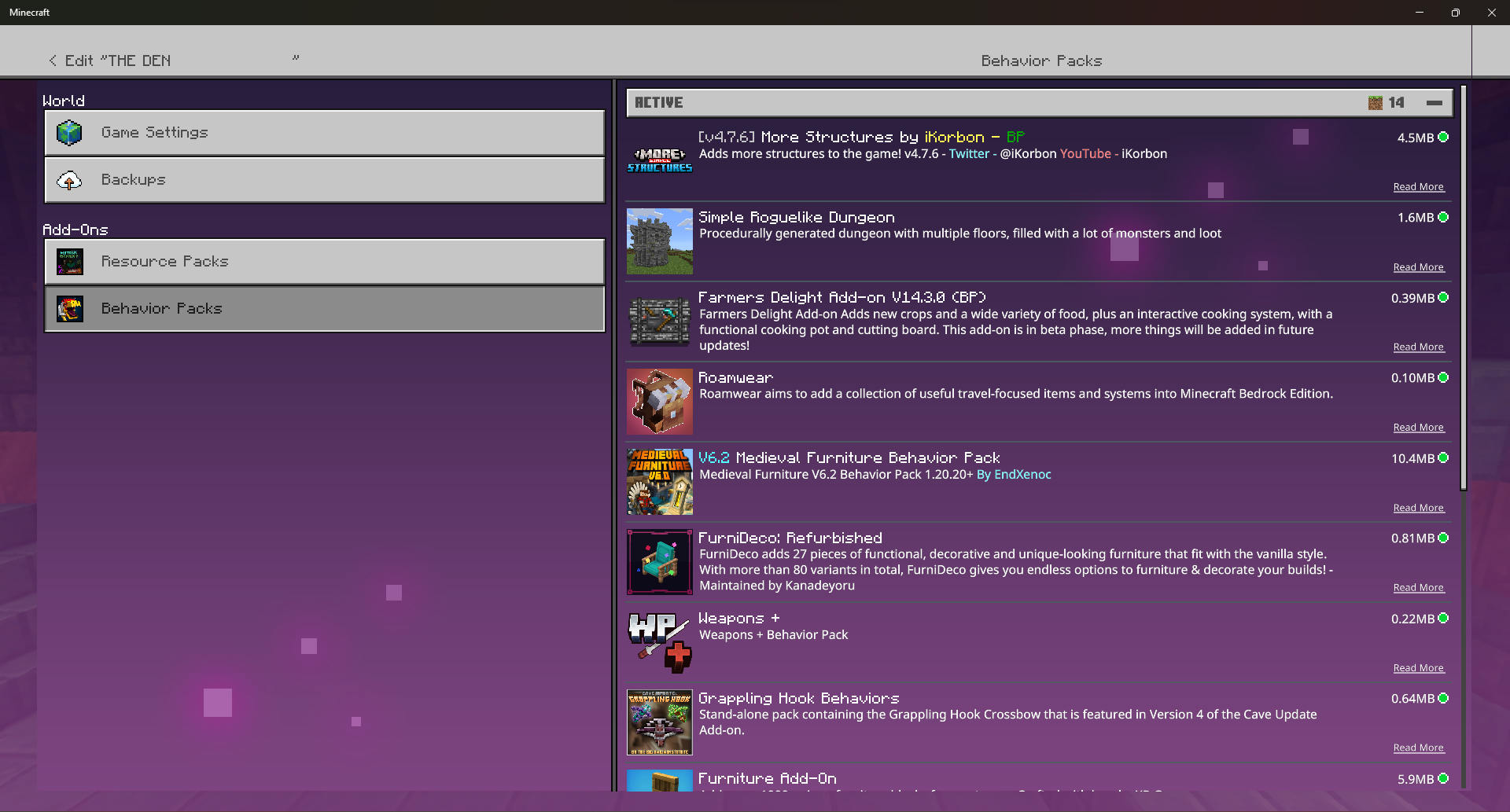Screen dimensions: 1510x812
Task: Read more about More Structures pack
Action: (1419, 187)
